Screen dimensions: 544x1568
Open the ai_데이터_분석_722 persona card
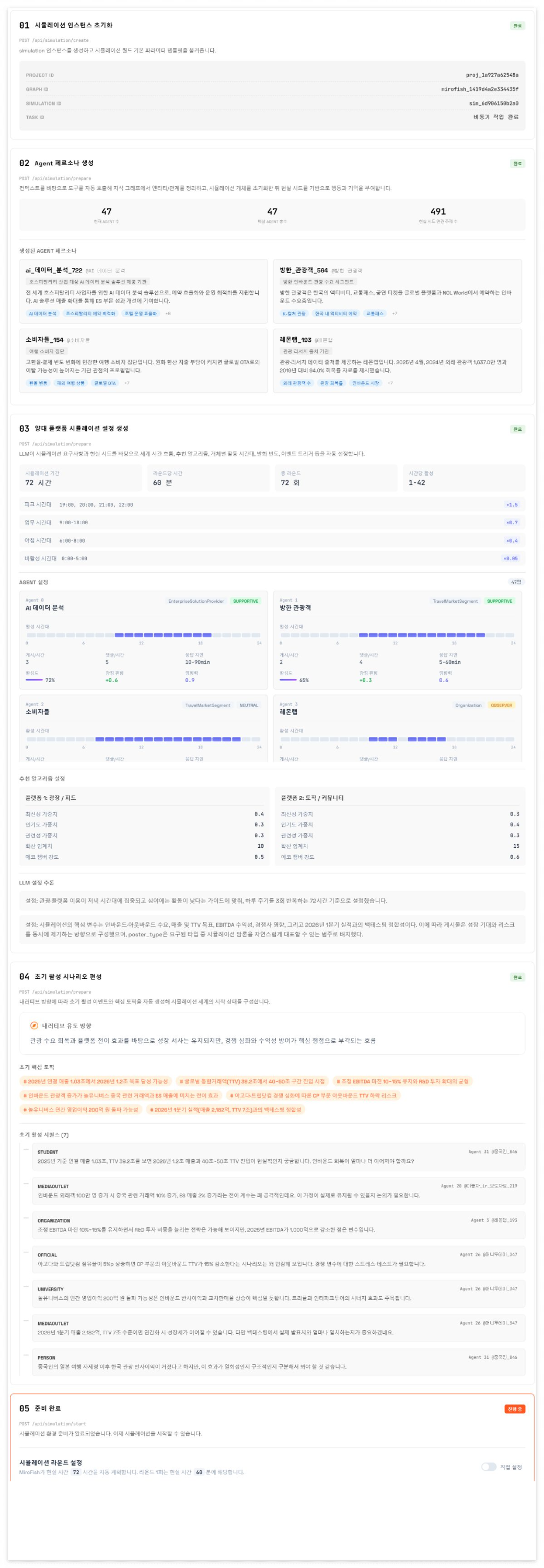[144, 291]
